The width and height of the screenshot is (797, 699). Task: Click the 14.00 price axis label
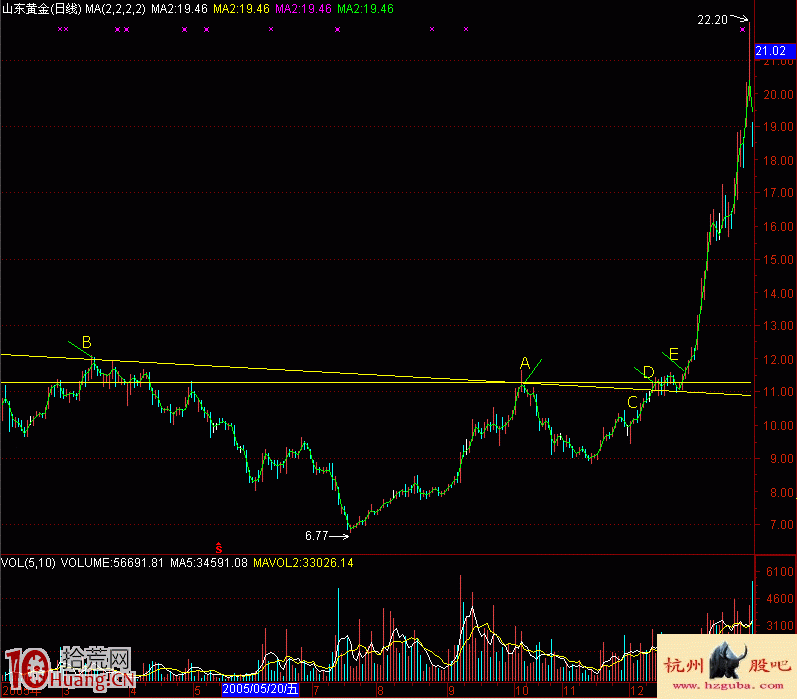tap(779, 293)
